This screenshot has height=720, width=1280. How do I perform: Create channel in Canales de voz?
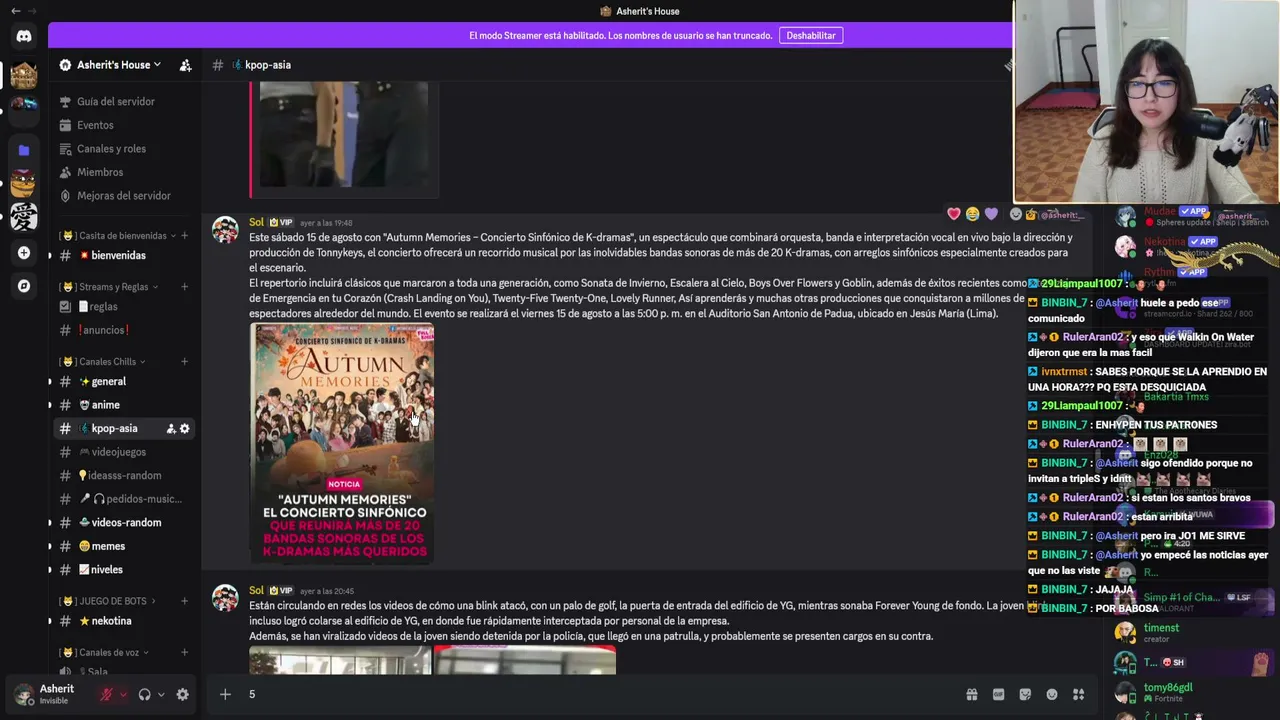click(x=184, y=652)
